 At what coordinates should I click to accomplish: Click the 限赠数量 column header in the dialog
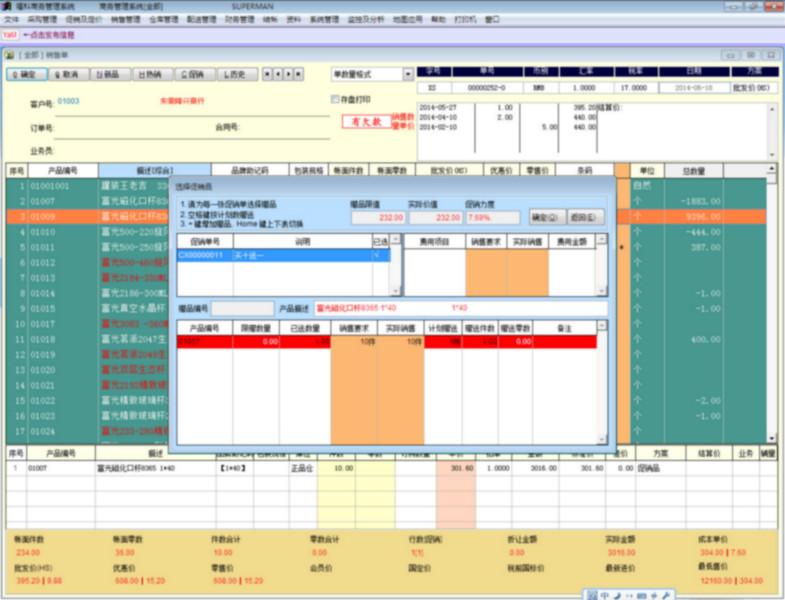(256, 329)
